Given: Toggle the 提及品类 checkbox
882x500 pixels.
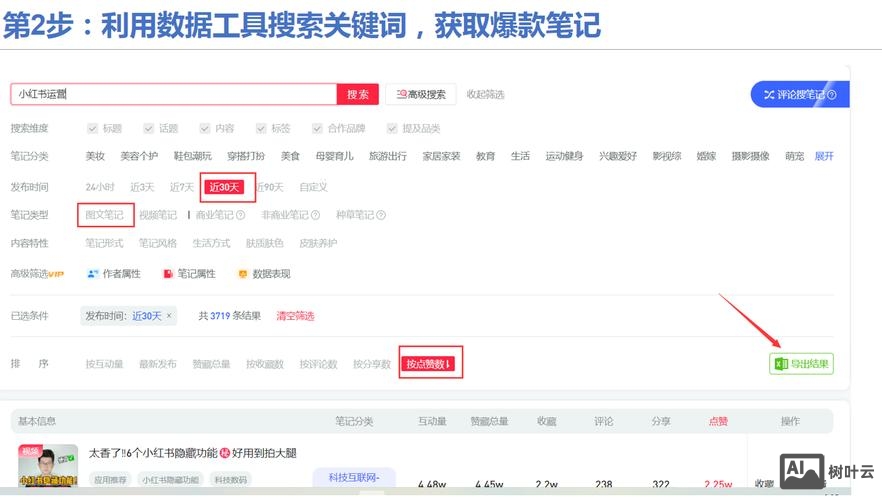Looking at the screenshot, I should pyautogui.click(x=392, y=129).
